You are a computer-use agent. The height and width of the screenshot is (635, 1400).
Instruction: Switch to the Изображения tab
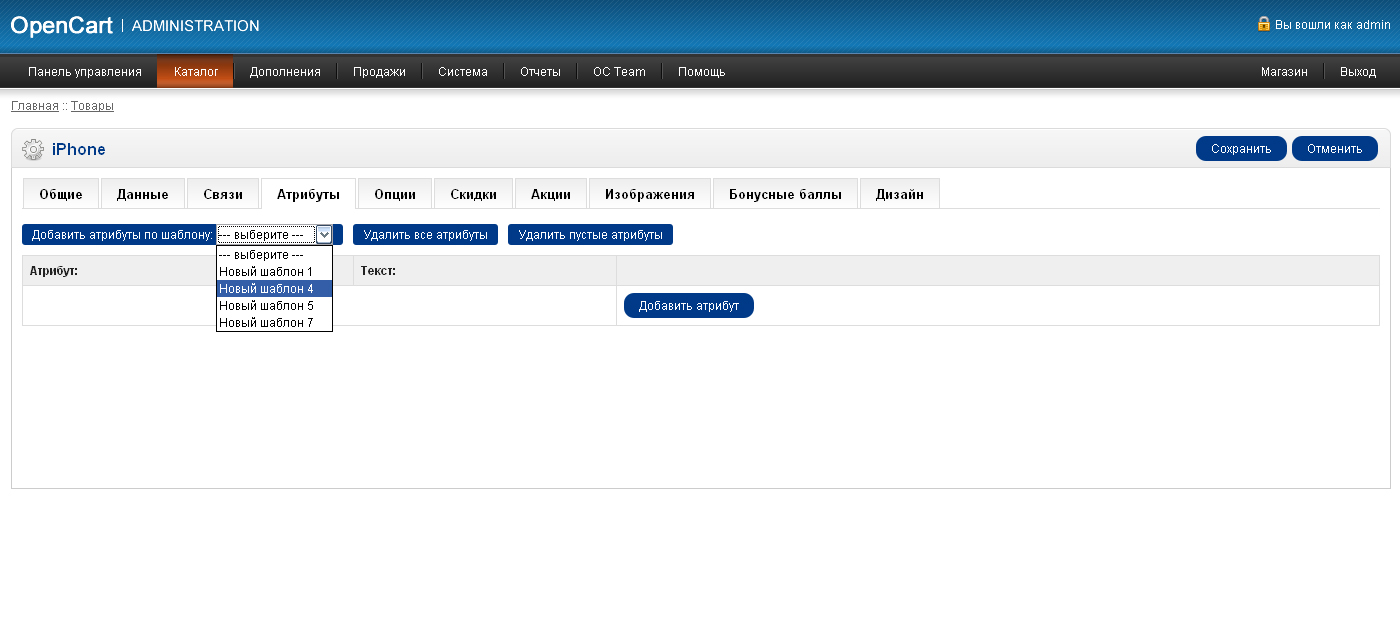click(650, 194)
